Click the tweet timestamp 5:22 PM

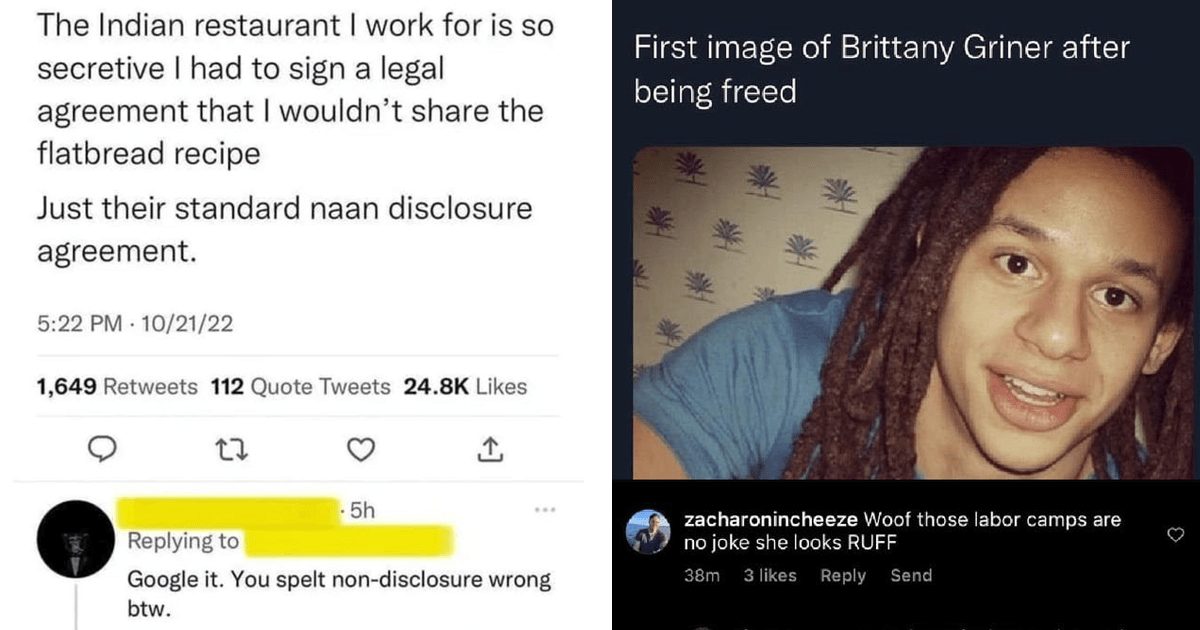point(77,324)
